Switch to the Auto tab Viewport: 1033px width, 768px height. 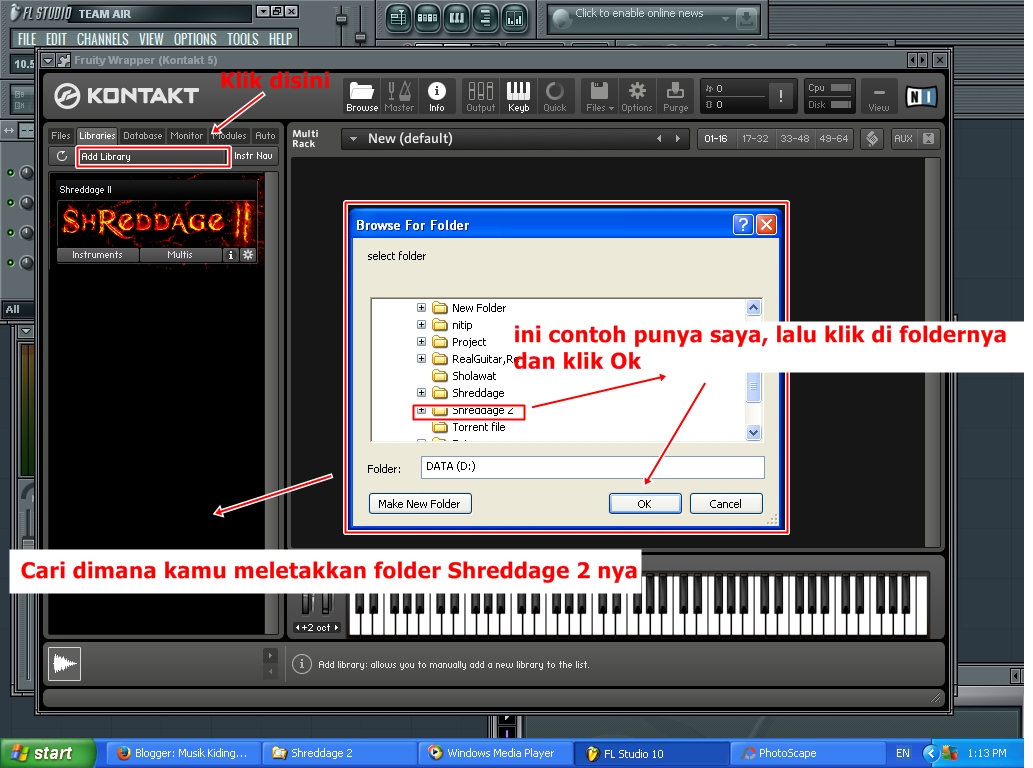265,136
